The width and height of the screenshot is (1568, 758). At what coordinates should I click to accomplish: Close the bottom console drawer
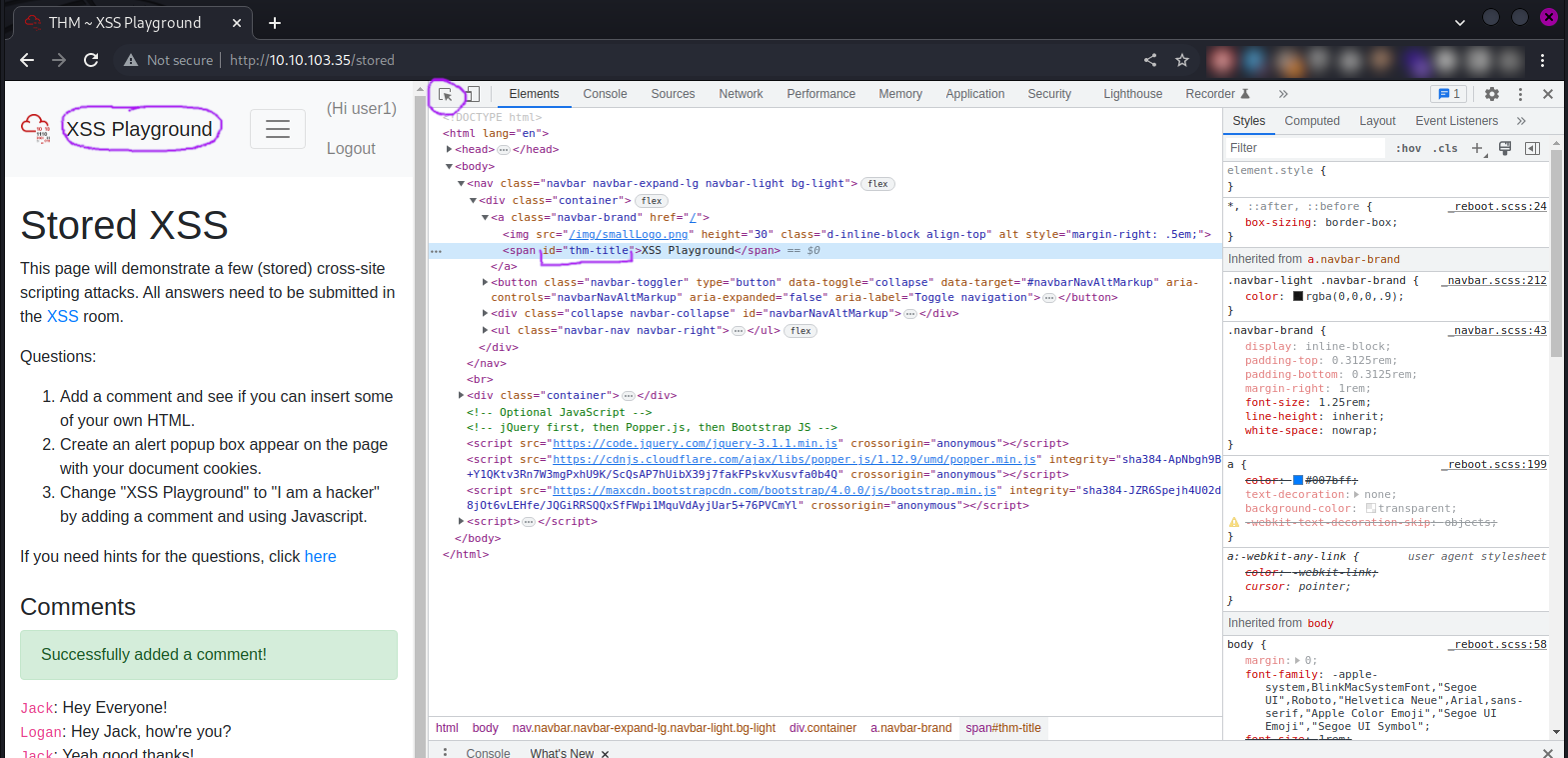[1548, 752]
